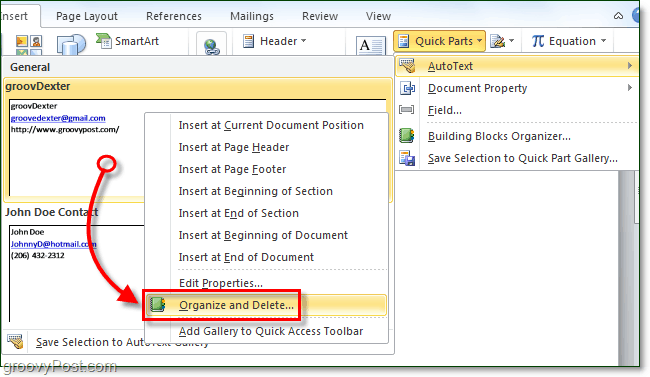This screenshot has height=377, width=650.
Task: Click the Equation pi symbol
Action: click(x=538, y=41)
